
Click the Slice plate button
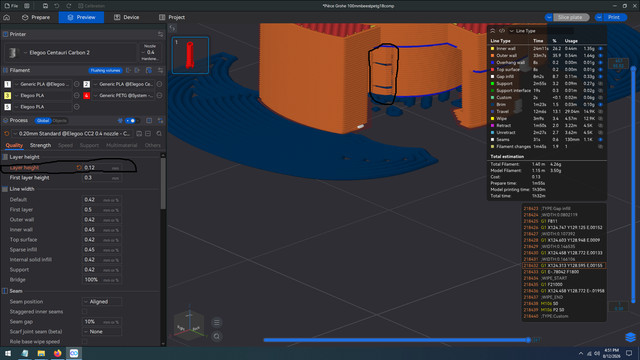(x=571, y=17)
